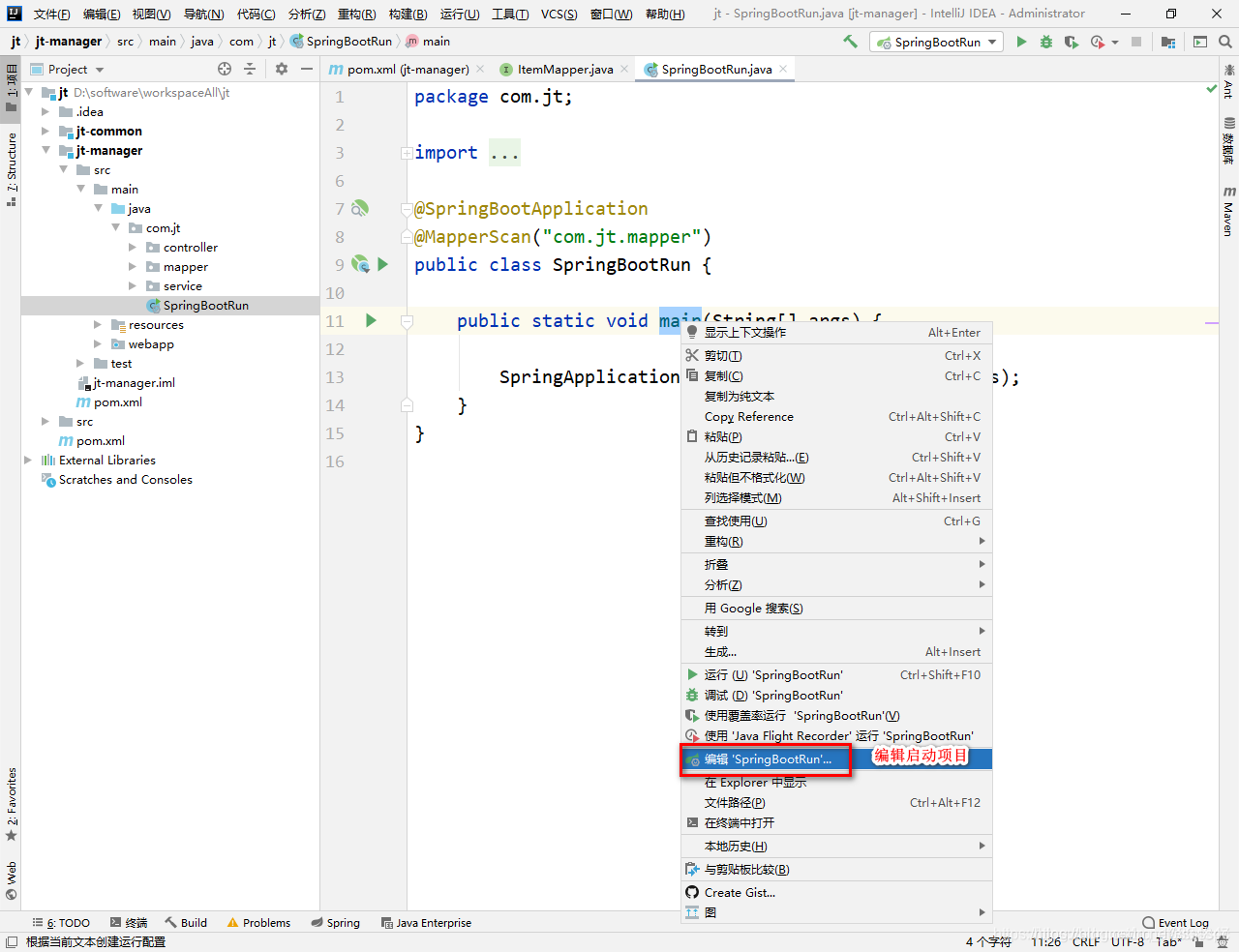Choose 运行 'SpringBootRun' in context menu
This screenshot has height=952, width=1239.
[836, 674]
